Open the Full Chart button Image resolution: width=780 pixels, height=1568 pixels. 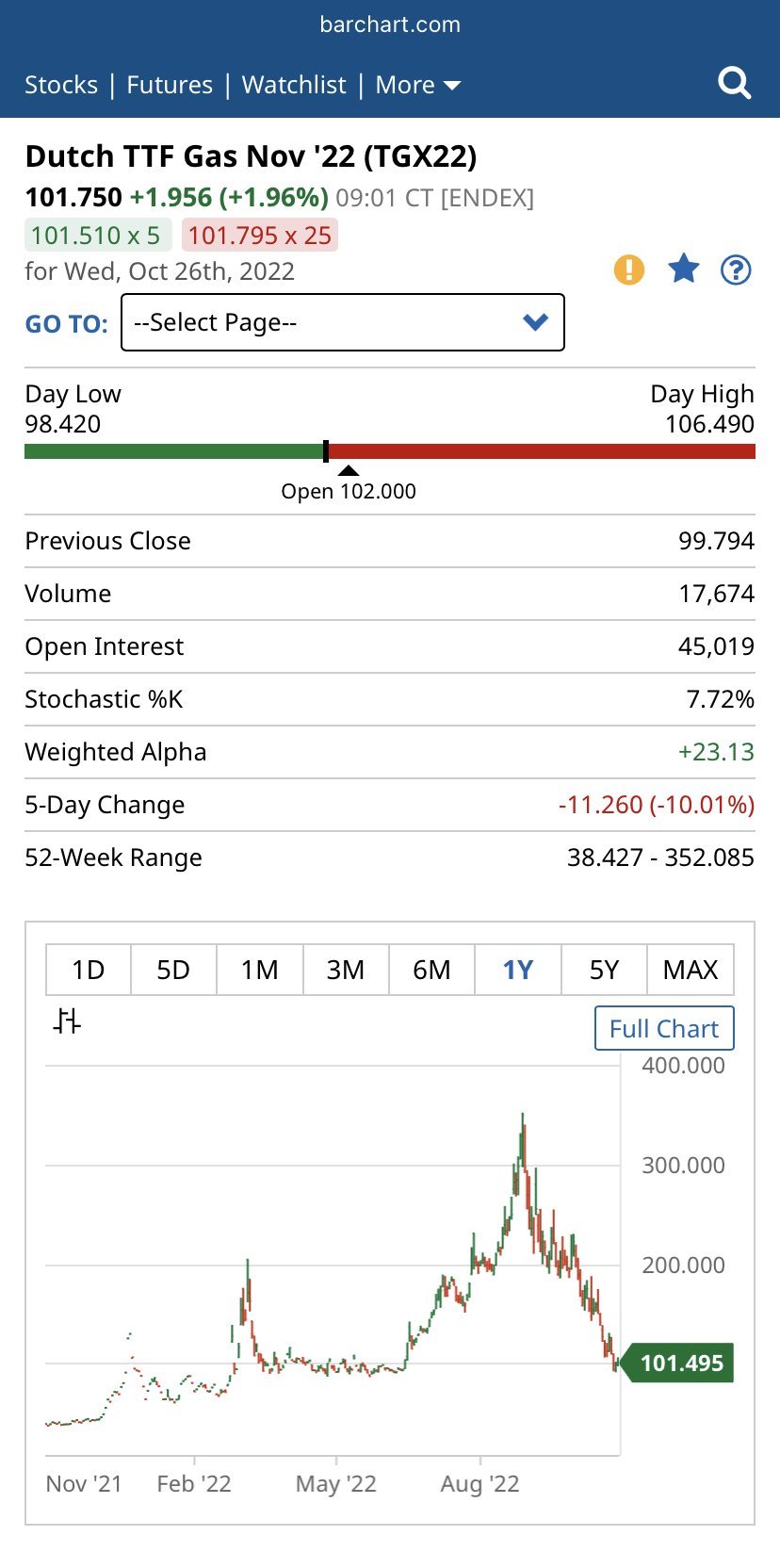click(x=664, y=1028)
